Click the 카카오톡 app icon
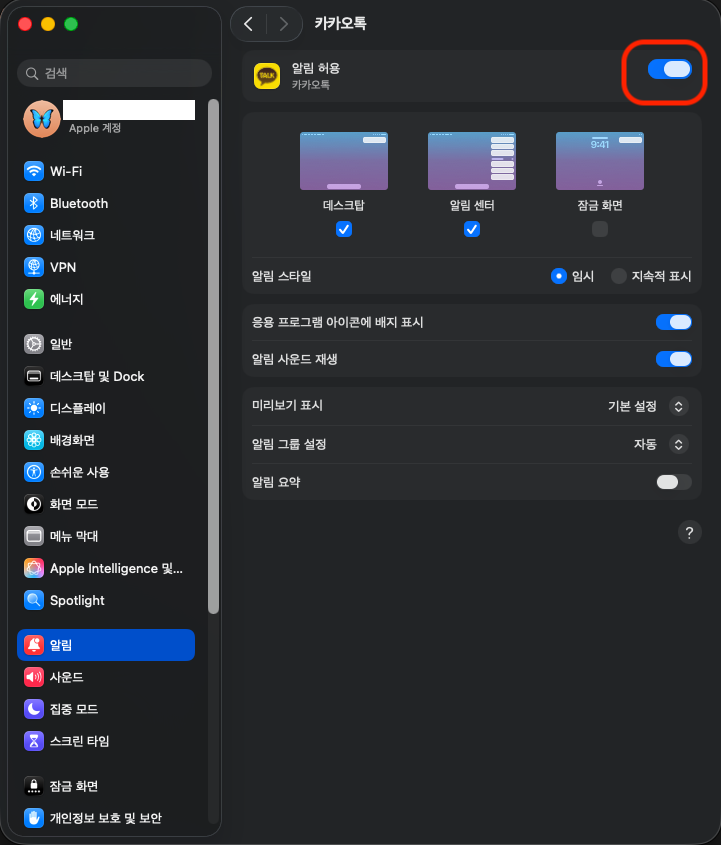Viewport: 721px width, 845px height. click(x=267, y=76)
